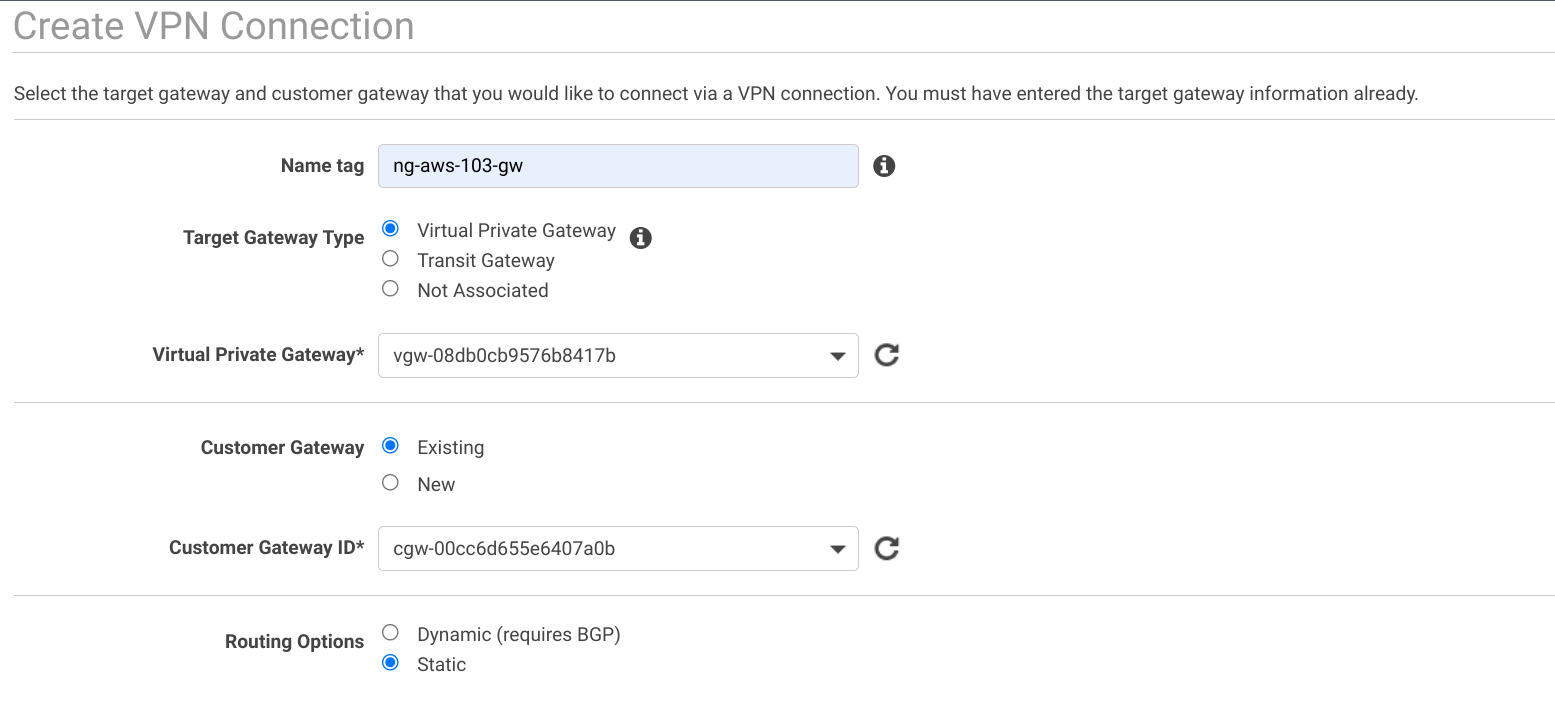Refresh the Customer Gateway ID list
Image resolution: width=1555 pixels, height=702 pixels.
tap(887, 548)
